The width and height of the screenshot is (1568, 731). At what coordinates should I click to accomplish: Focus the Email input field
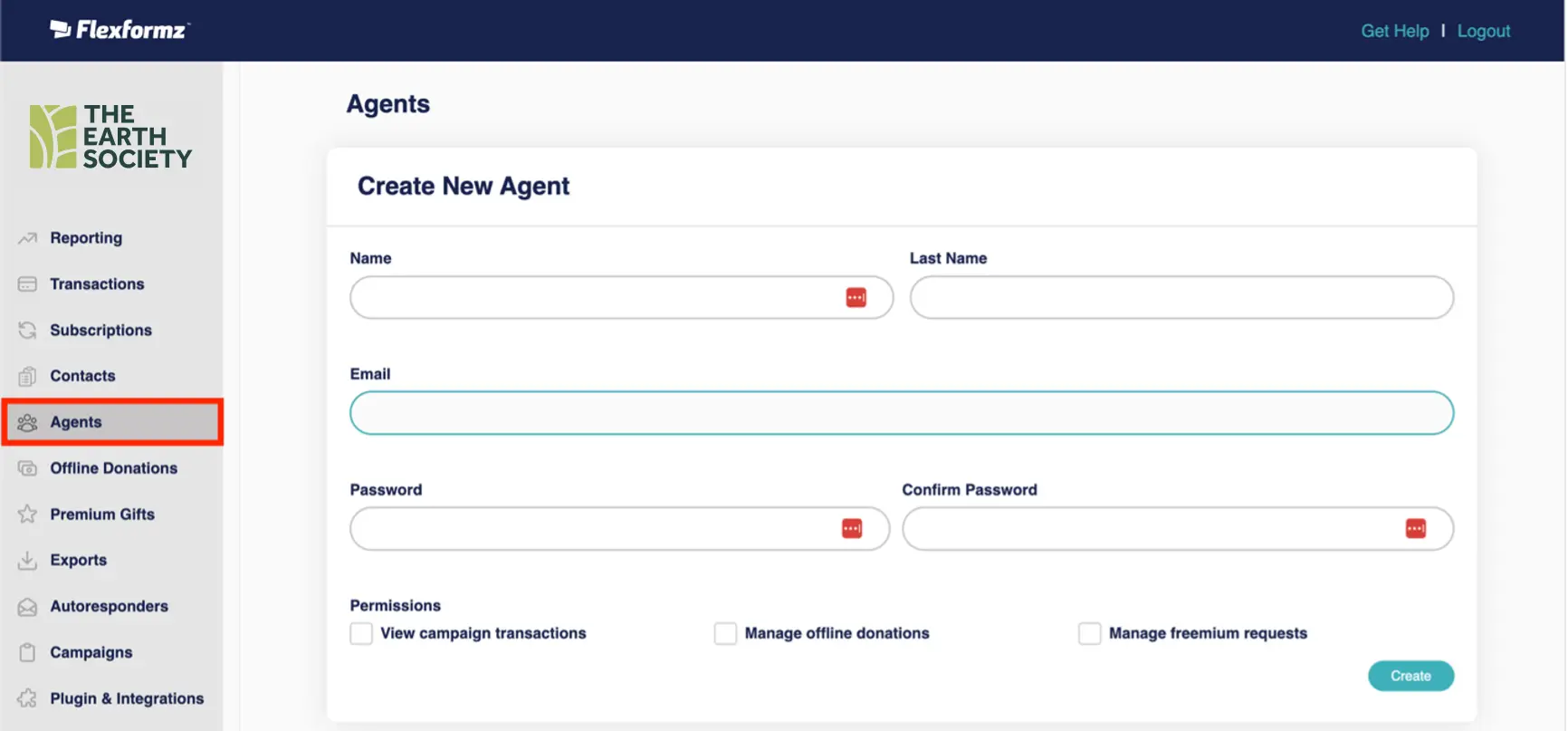(x=901, y=413)
